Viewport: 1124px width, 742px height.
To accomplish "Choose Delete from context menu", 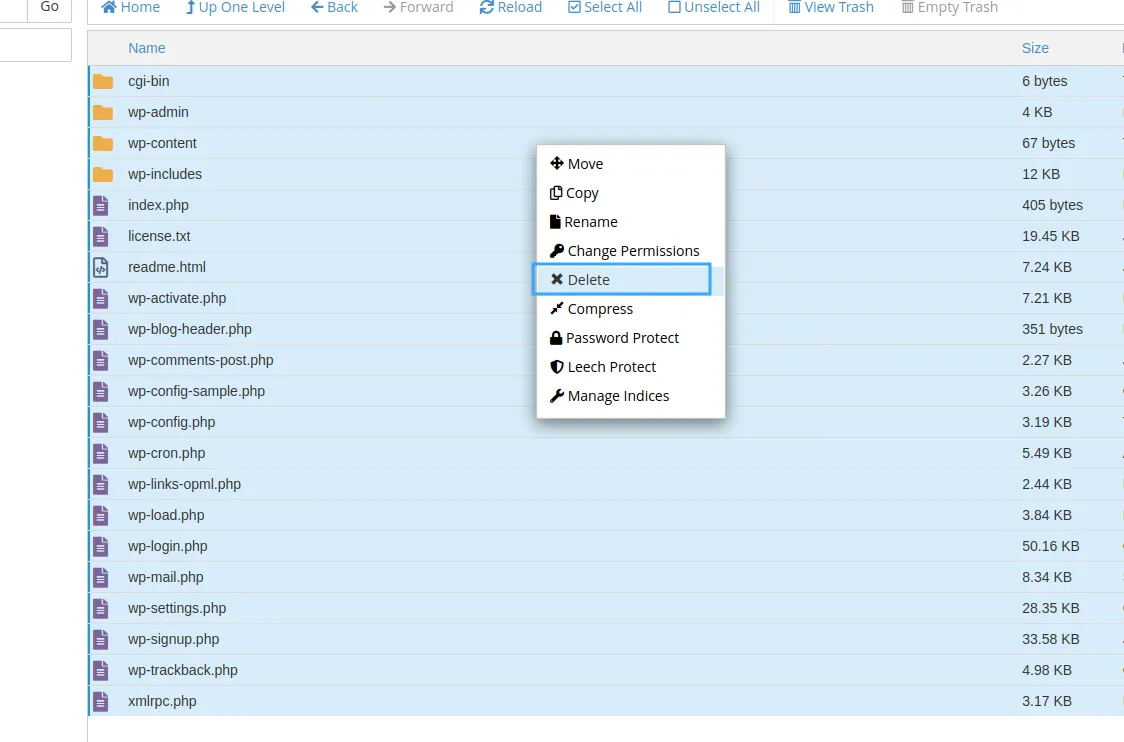I will [621, 280].
